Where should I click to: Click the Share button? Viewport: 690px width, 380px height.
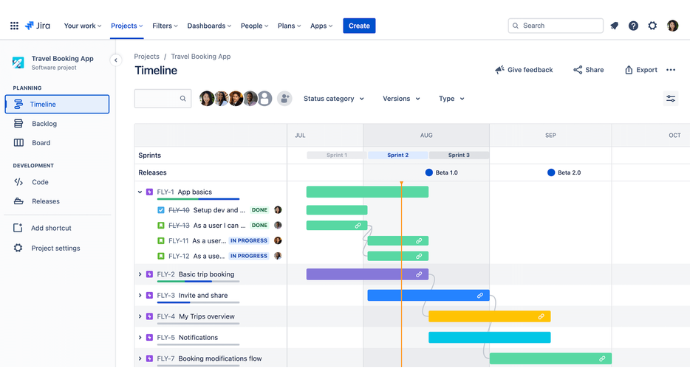point(588,69)
